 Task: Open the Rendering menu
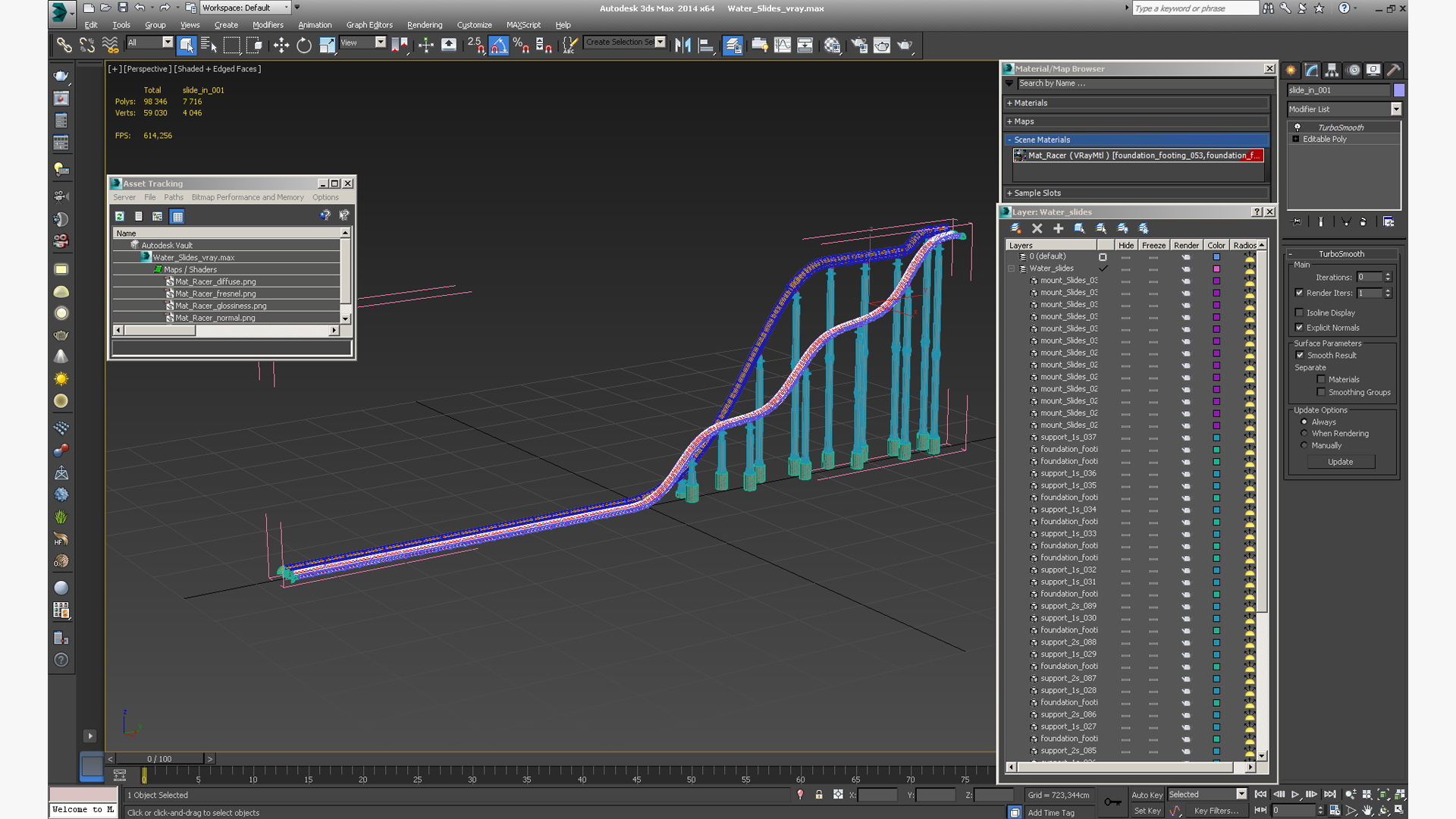click(x=425, y=25)
